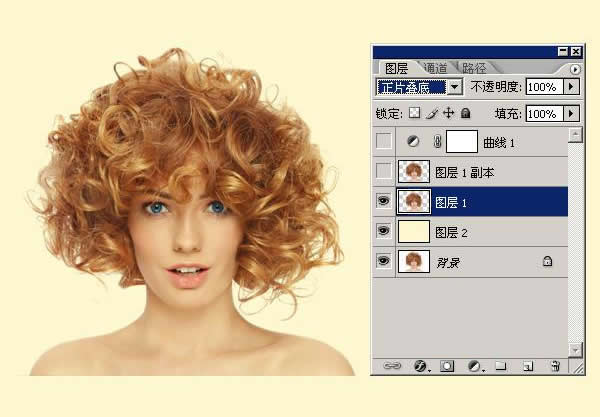Switch to the 路径 paths tab
The height and width of the screenshot is (417, 600).
[x=474, y=68]
